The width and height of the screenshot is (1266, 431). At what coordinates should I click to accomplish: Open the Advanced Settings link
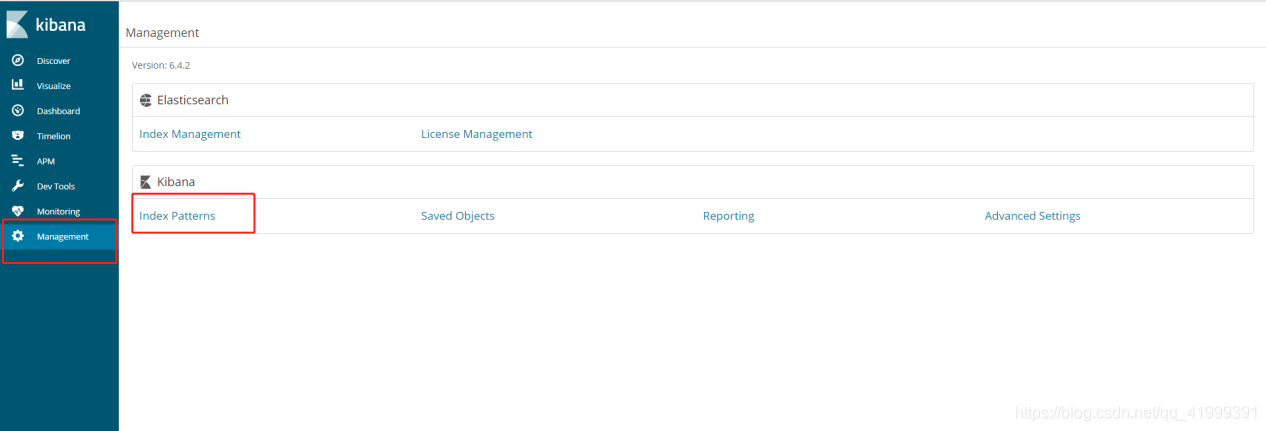point(1032,216)
